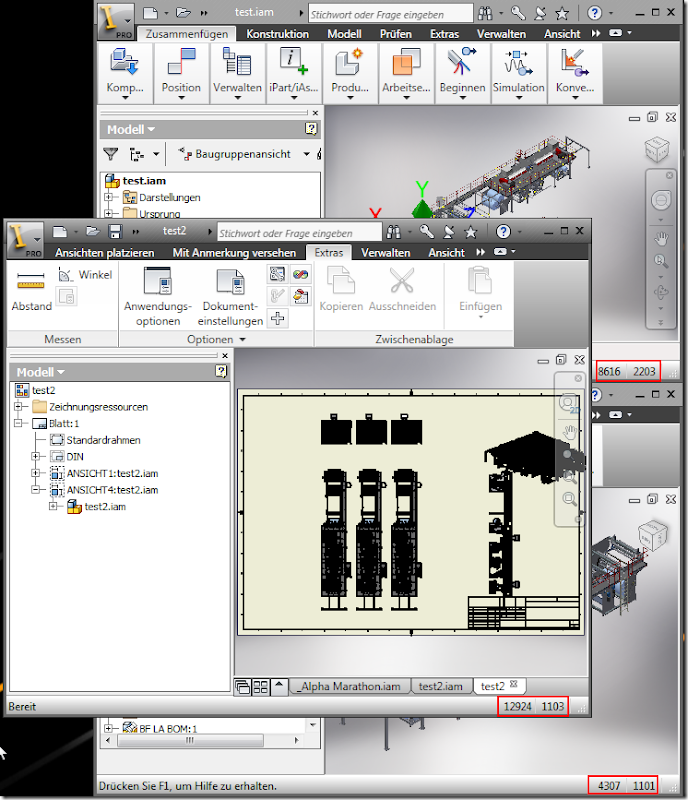Screen dimensions: 688x800
Task: Click the horizontal scrollbar in test.iam browser
Action: click(190, 740)
